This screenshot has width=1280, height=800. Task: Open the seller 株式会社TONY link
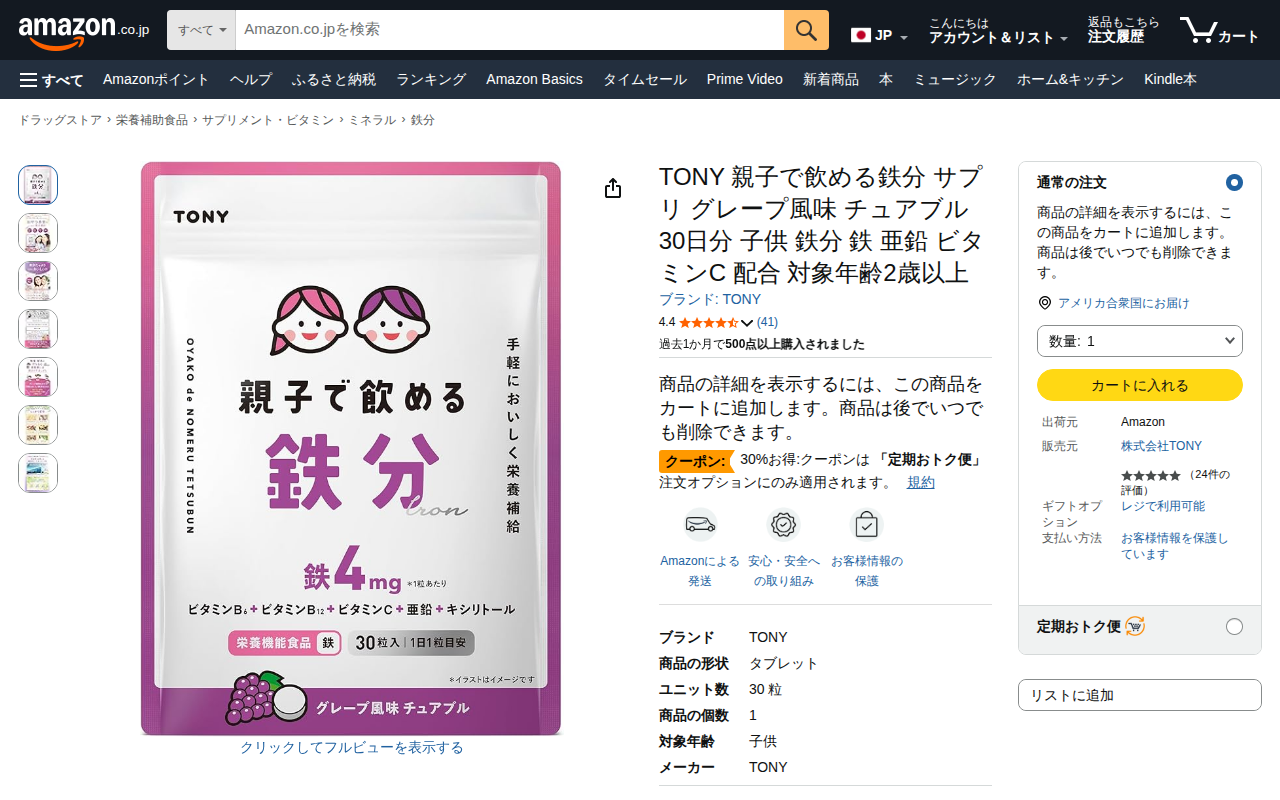pyautogui.click(x=1161, y=446)
